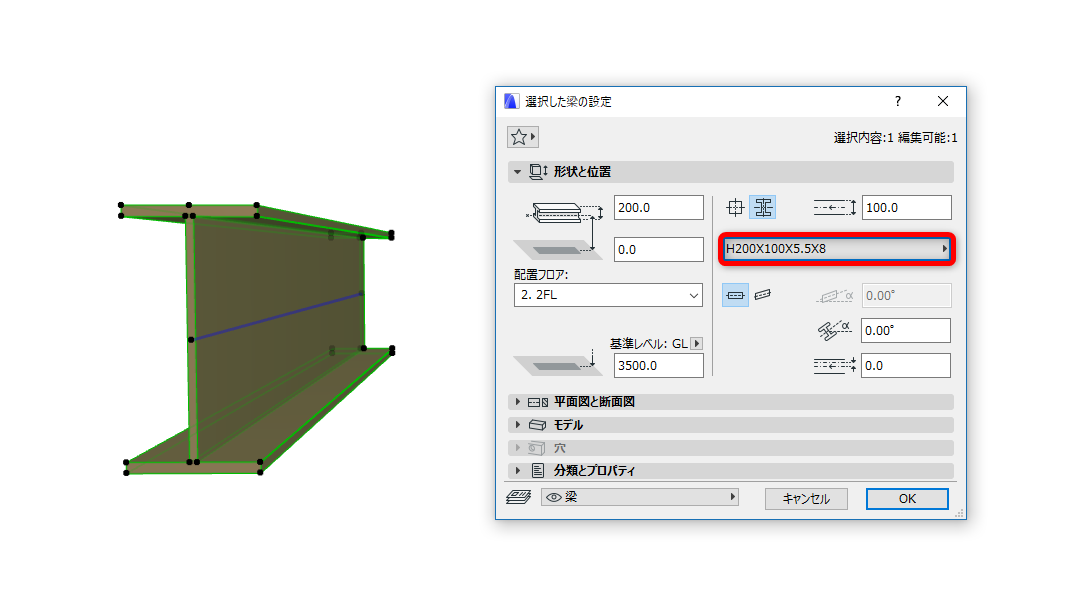Image resolution: width=1065 pixels, height=600 pixels.
Task: Close the beam settings dialog
Action: click(943, 101)
